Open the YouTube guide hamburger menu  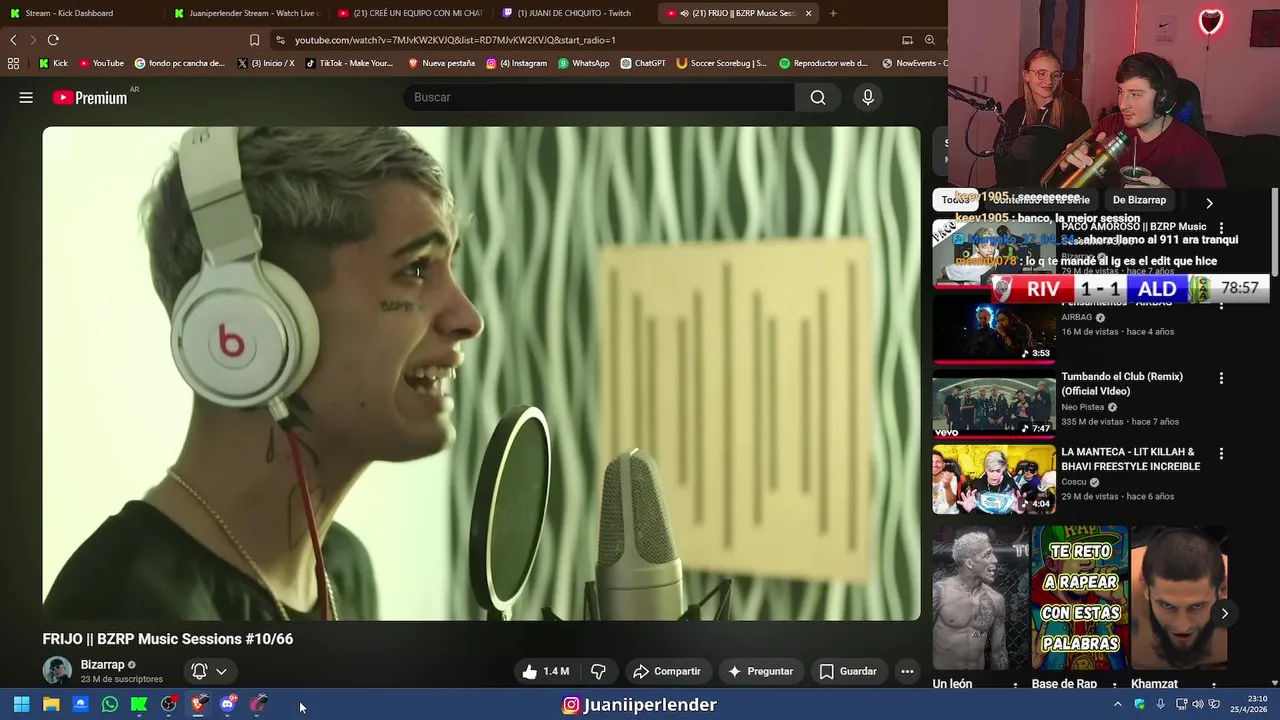(26, 97)
